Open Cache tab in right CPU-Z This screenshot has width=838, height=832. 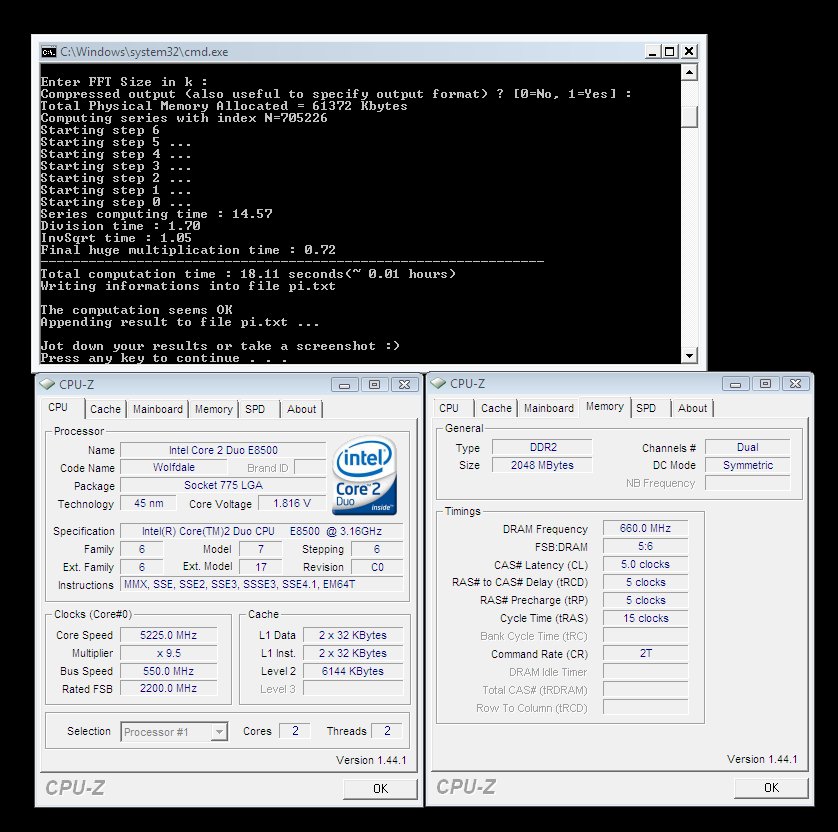pyautogui.click(x=496, y=408)
